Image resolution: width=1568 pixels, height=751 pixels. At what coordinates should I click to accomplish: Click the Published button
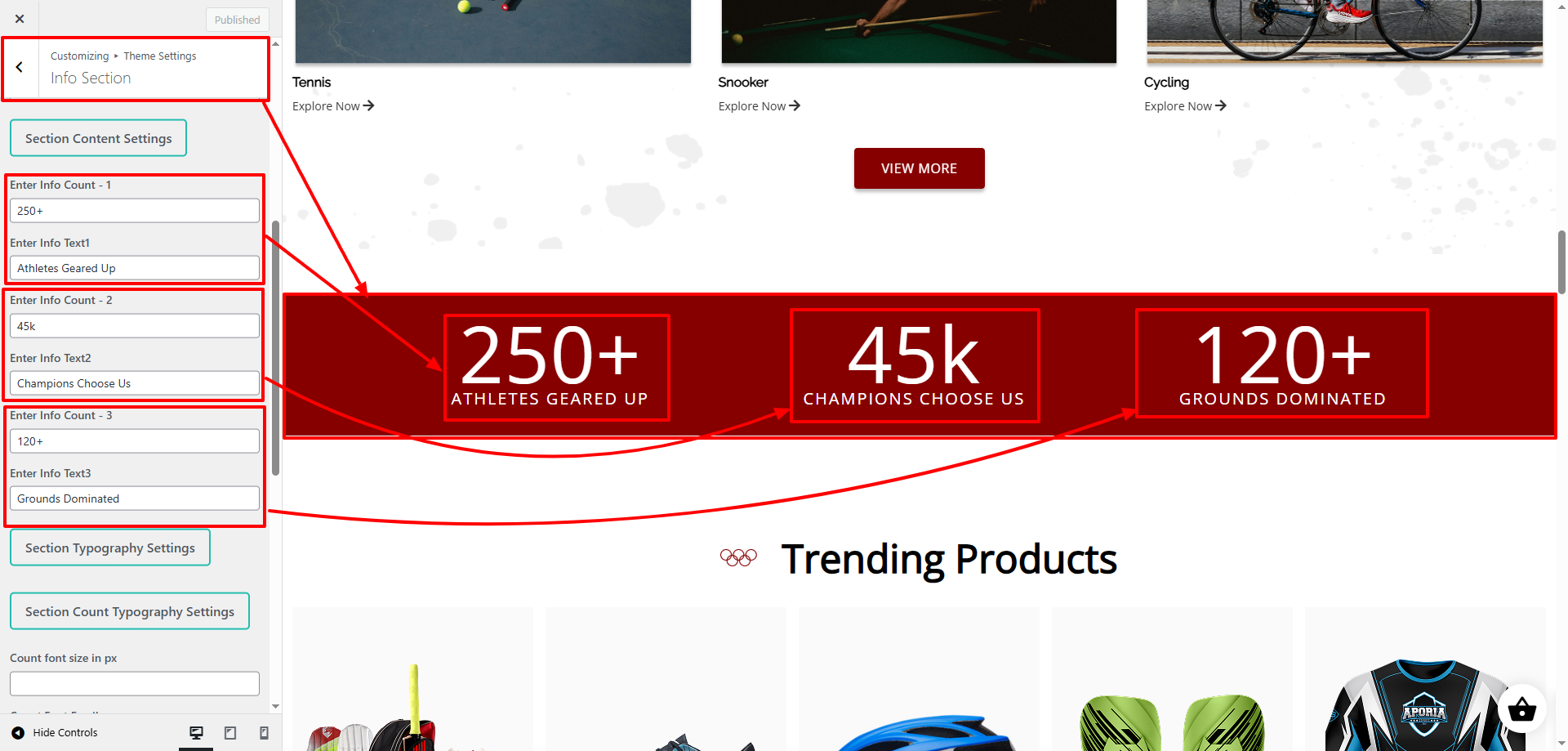coord(238,20)
